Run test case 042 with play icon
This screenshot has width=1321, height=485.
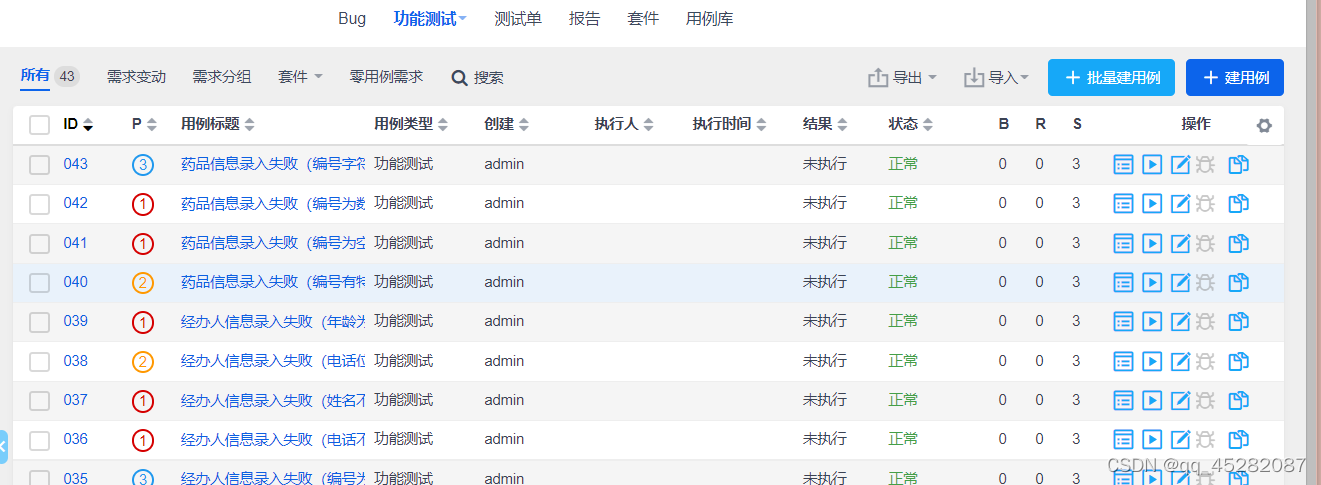(x=1152, y=204)
